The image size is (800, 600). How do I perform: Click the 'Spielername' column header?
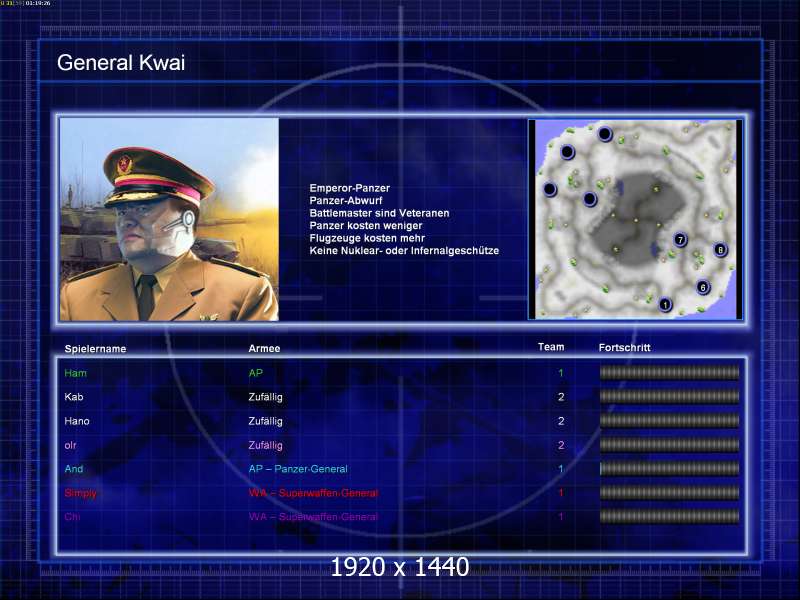[x=95, y=349]
